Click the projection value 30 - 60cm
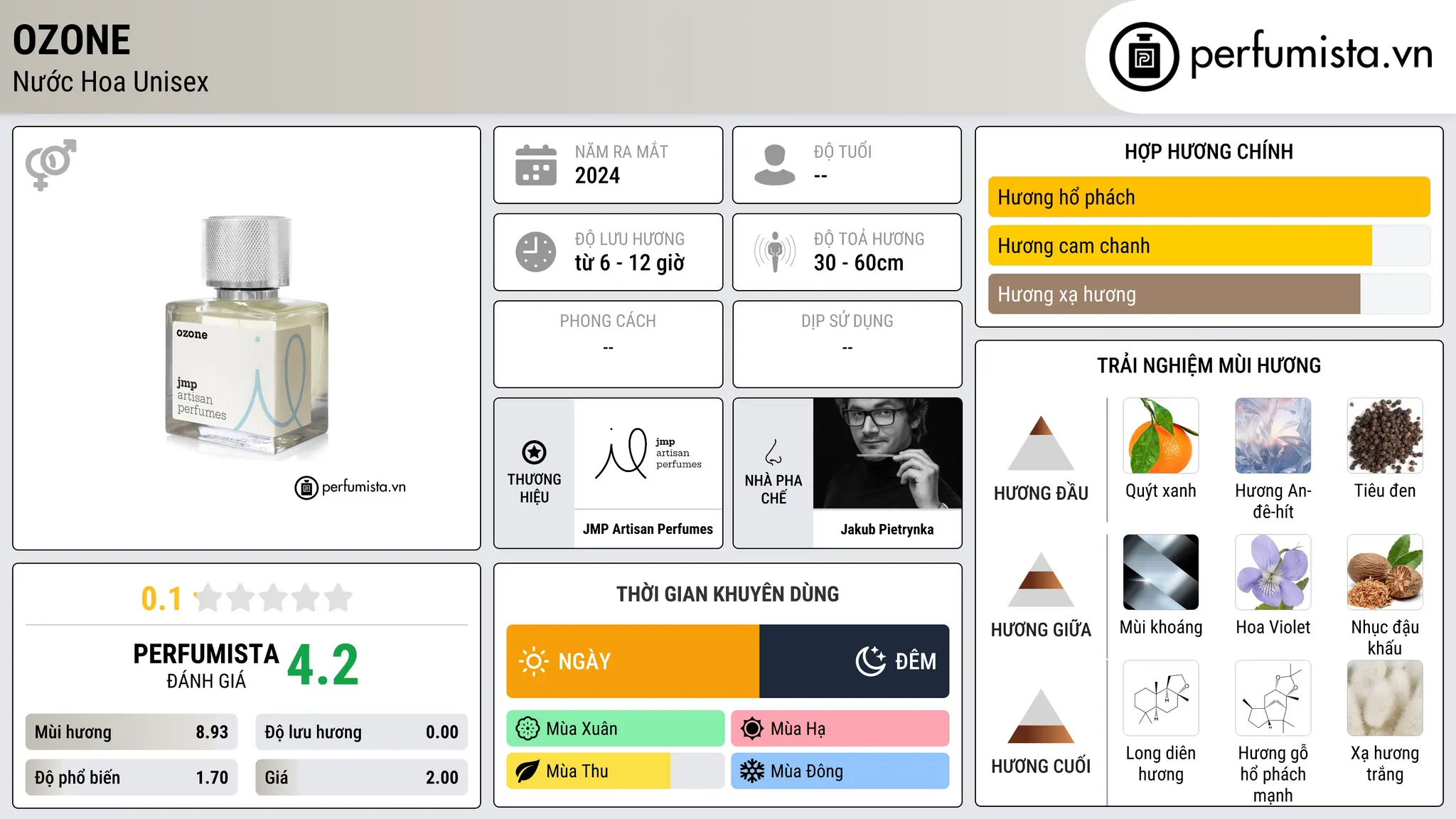 859,263
